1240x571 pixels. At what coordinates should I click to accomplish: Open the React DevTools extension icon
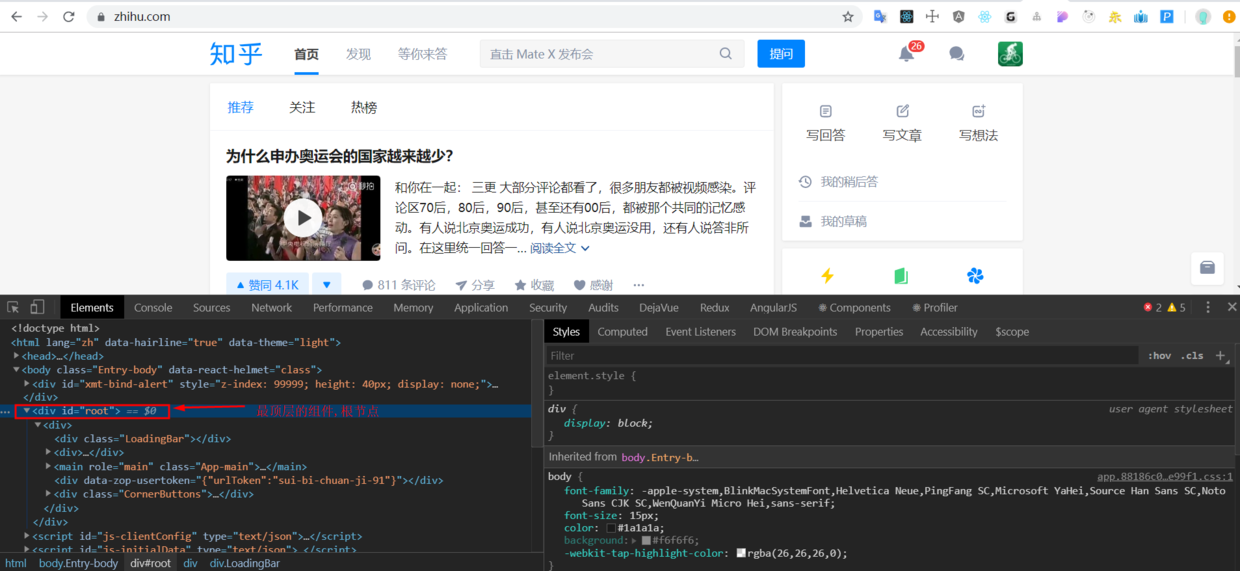(x=906, y=16)
